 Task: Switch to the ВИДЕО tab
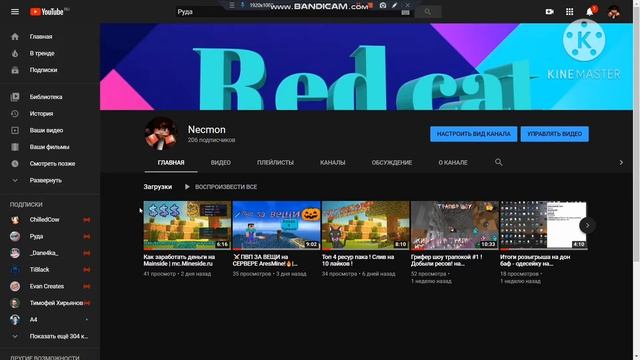click(x=220, y=162)
